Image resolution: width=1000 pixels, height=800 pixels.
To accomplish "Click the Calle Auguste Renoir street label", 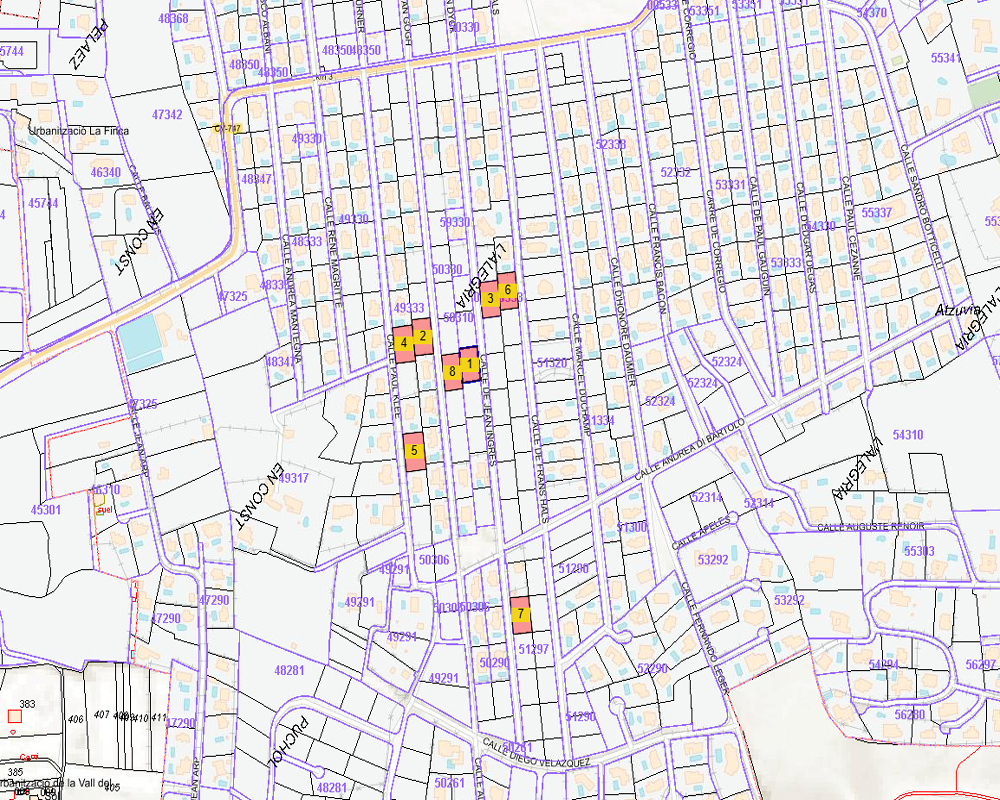I will pyautogui.click(x=870, y=527).
